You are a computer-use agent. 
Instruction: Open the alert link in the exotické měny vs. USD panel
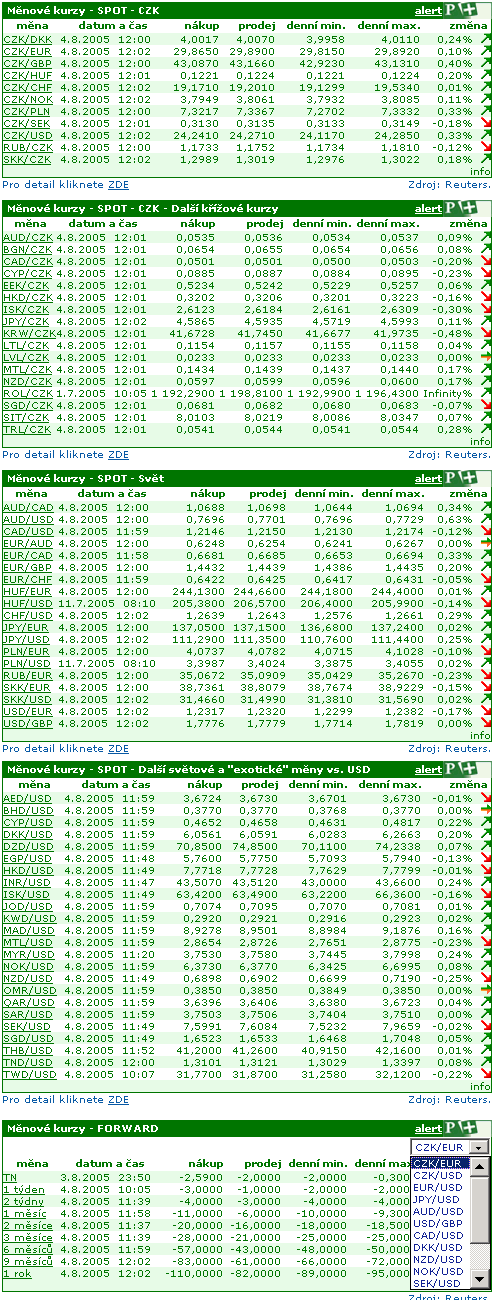pyautogui.click(x=428, y=769)
